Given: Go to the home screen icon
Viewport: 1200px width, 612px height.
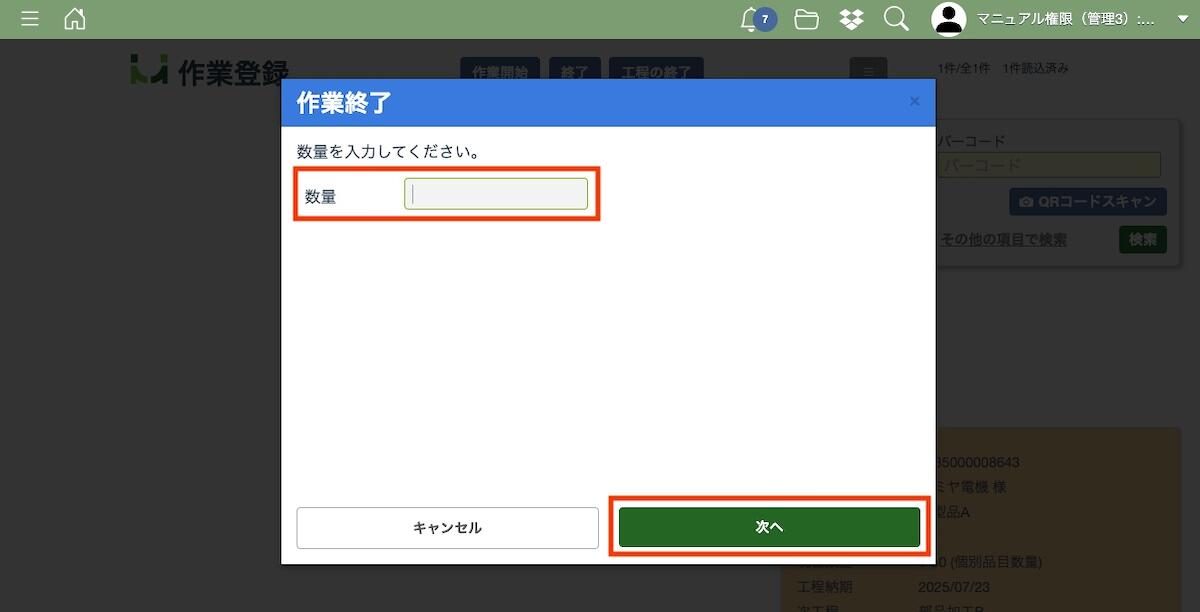Looking at the screenshot, I should (x=75, y=19).
